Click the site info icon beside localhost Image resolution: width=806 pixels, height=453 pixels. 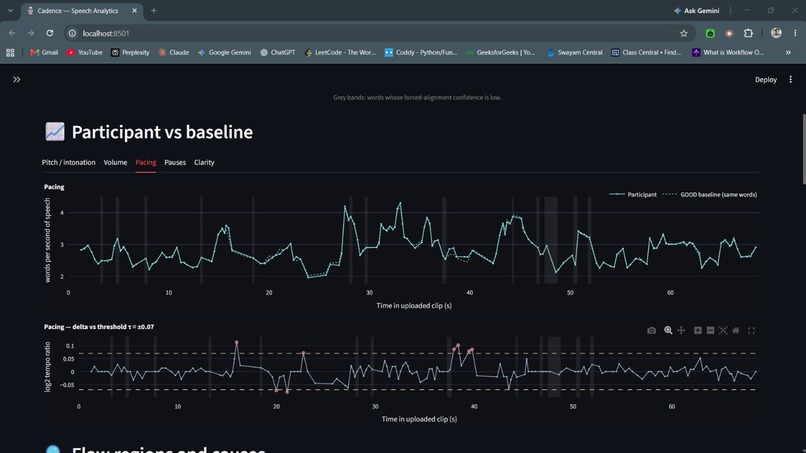(x=72, y=33)
